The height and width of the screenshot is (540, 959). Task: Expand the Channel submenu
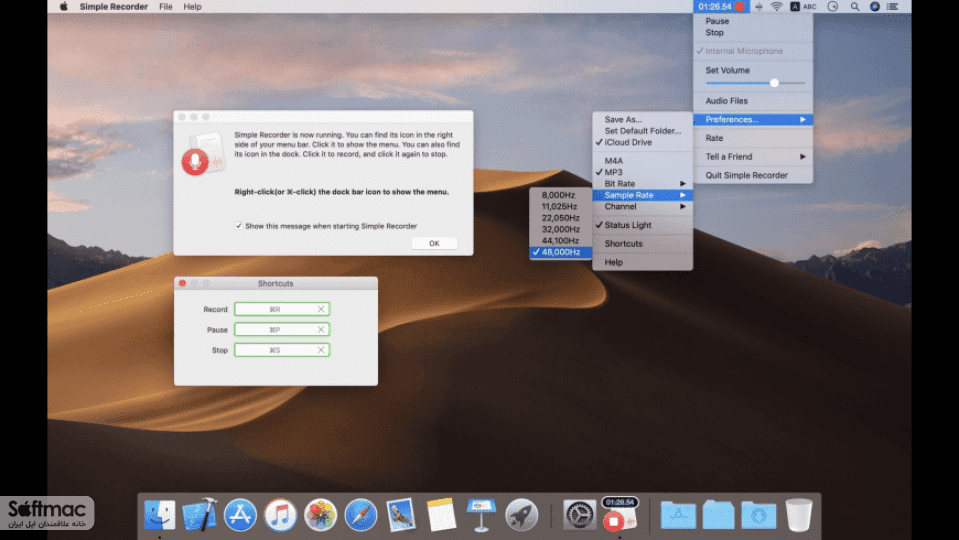pos(642,207)
